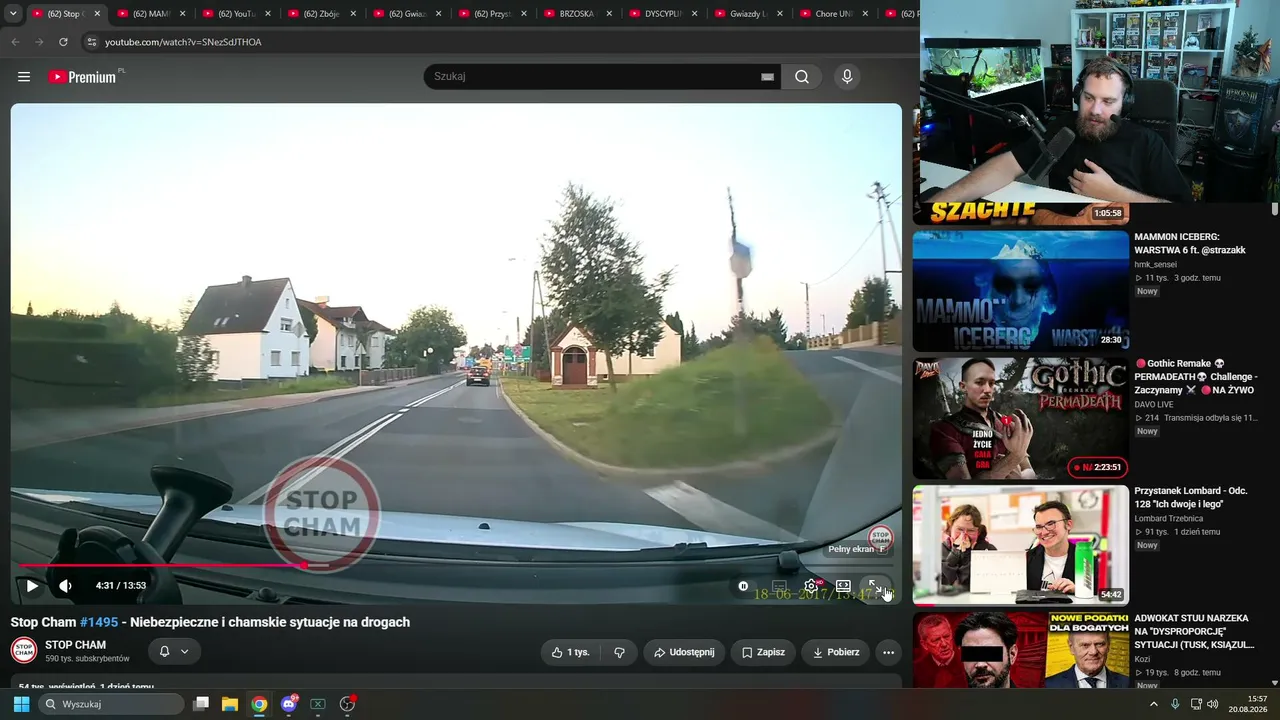Viewport: 1280px width, 720px height.
Task: Open more actions three-dot menu
Action: pos(888,652)
